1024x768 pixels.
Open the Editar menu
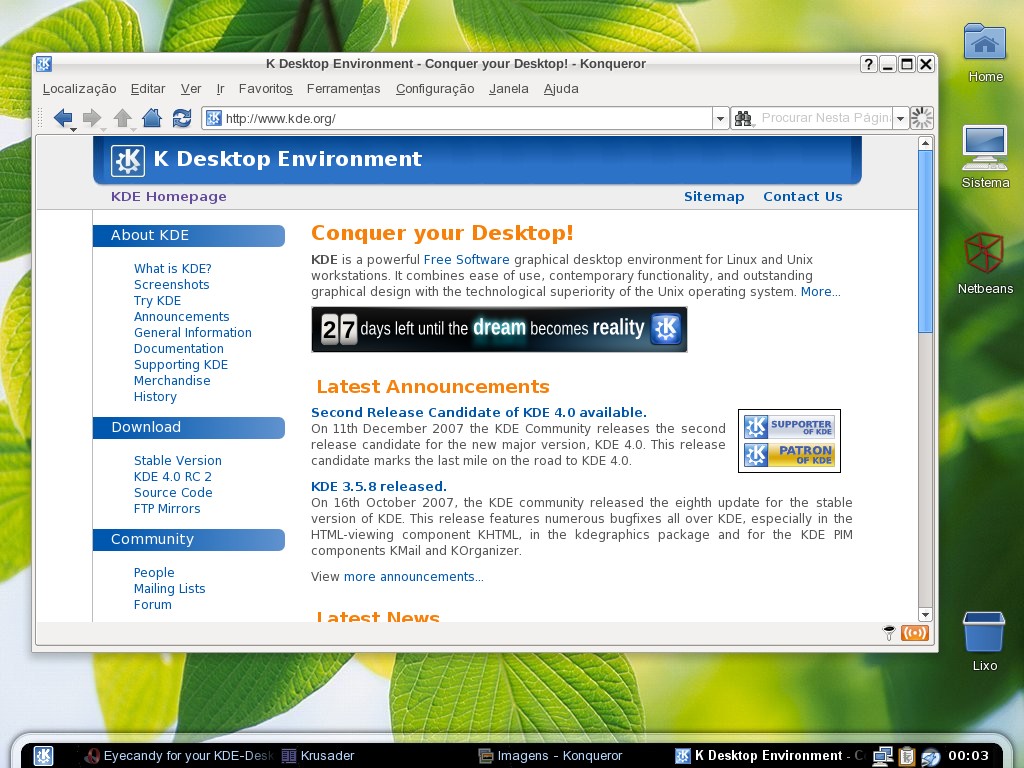[x=148, y=89]
